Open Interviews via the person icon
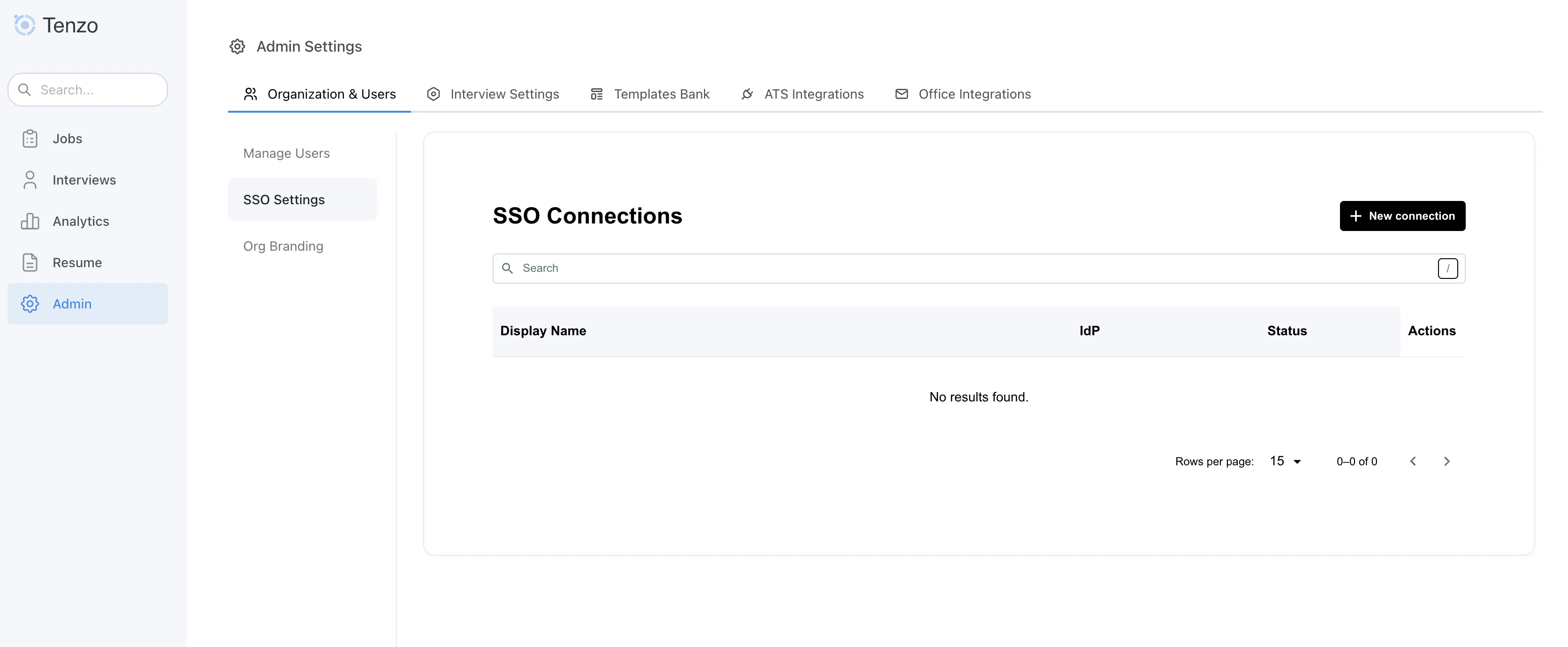The height and width of the screenshot is (647, 1568). click(x=30, y=180)
